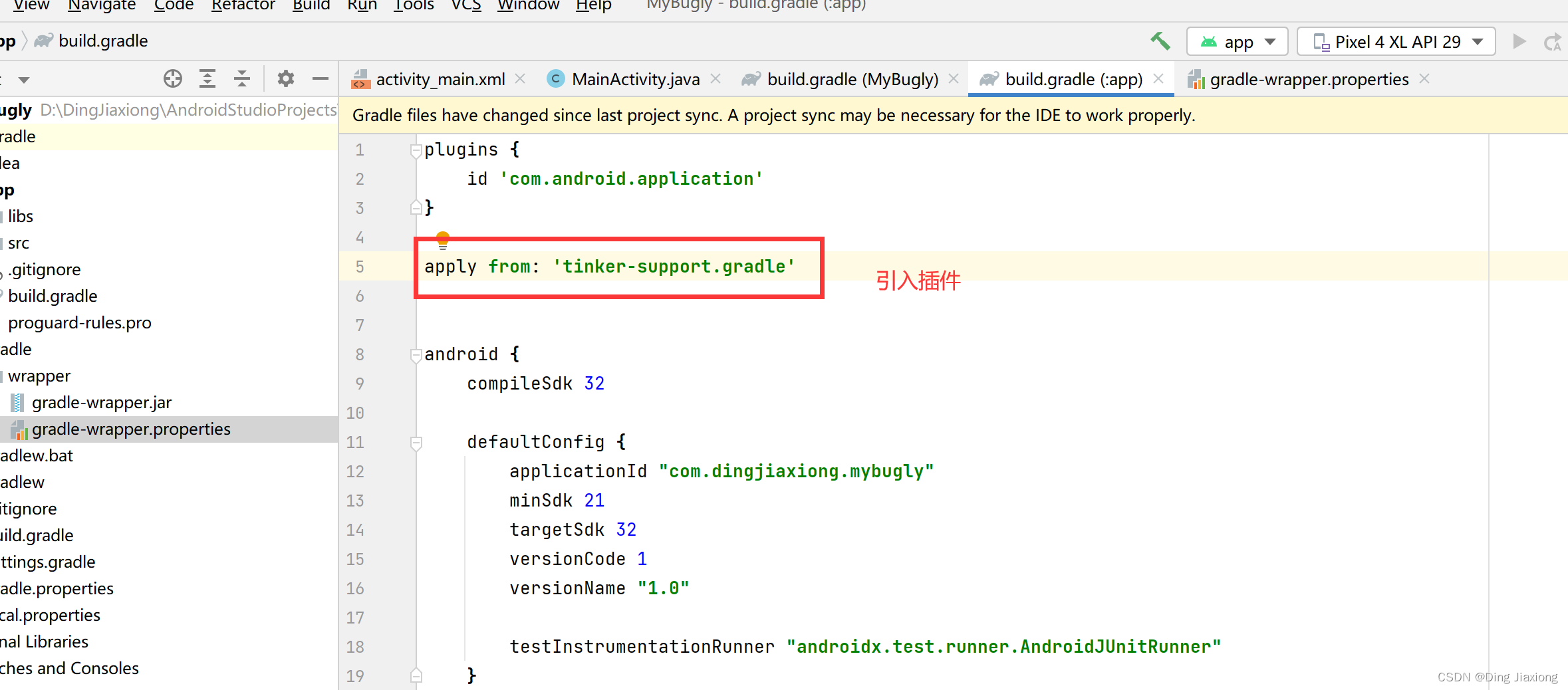This screenshot has width=1568, height=690.
Task: Click the versionName "1.0" value
Action: click(x=663, y=588)
